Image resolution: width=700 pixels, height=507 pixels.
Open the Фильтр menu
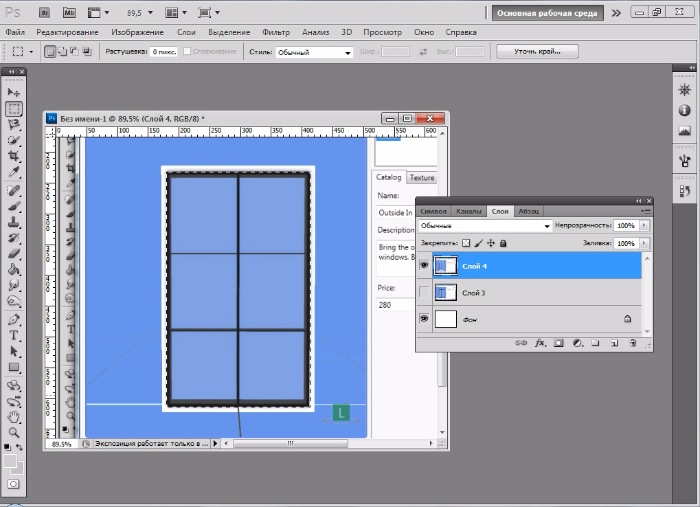pos(275,32)
